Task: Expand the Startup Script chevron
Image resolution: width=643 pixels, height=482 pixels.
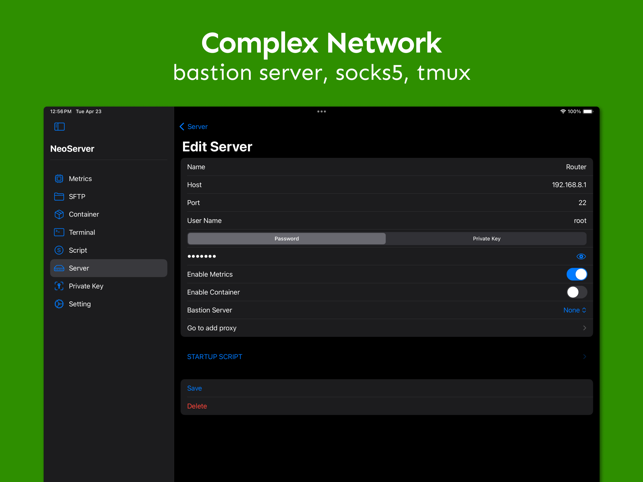Action: [x=584, y=357]
